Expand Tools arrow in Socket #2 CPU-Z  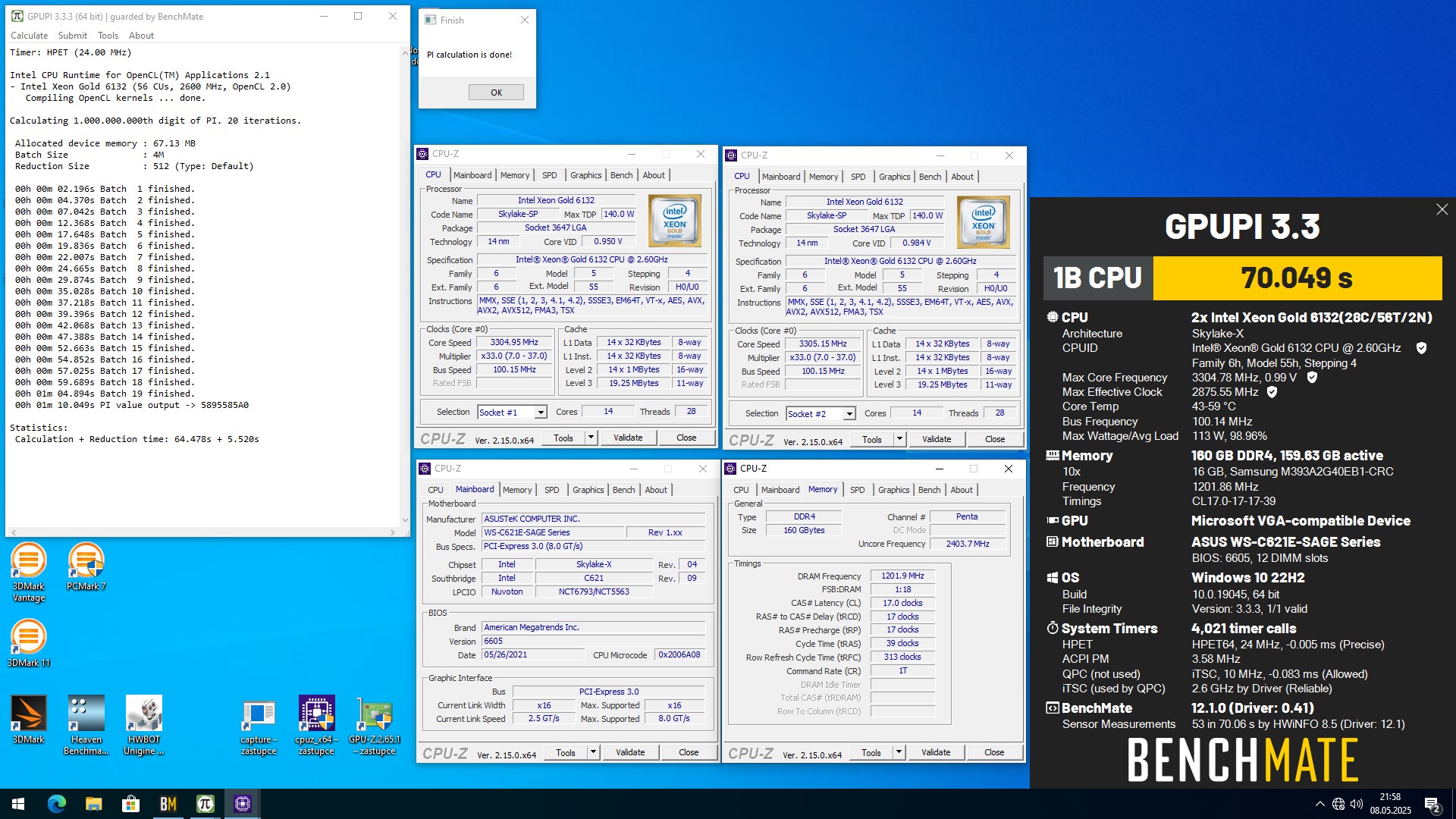click(899, 439)
